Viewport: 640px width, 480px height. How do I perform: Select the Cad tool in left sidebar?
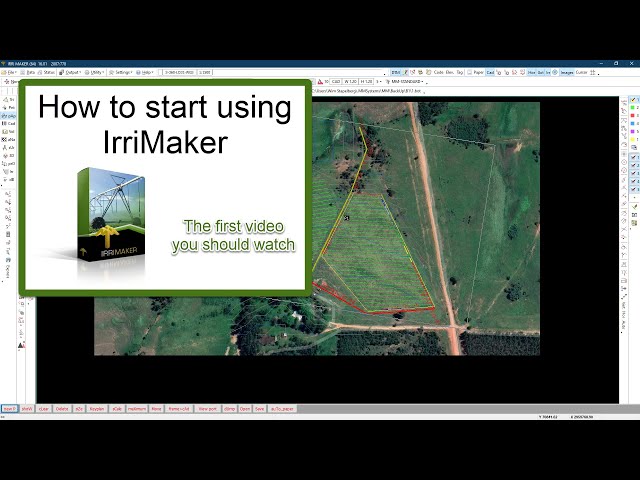[x=9, y=123]
